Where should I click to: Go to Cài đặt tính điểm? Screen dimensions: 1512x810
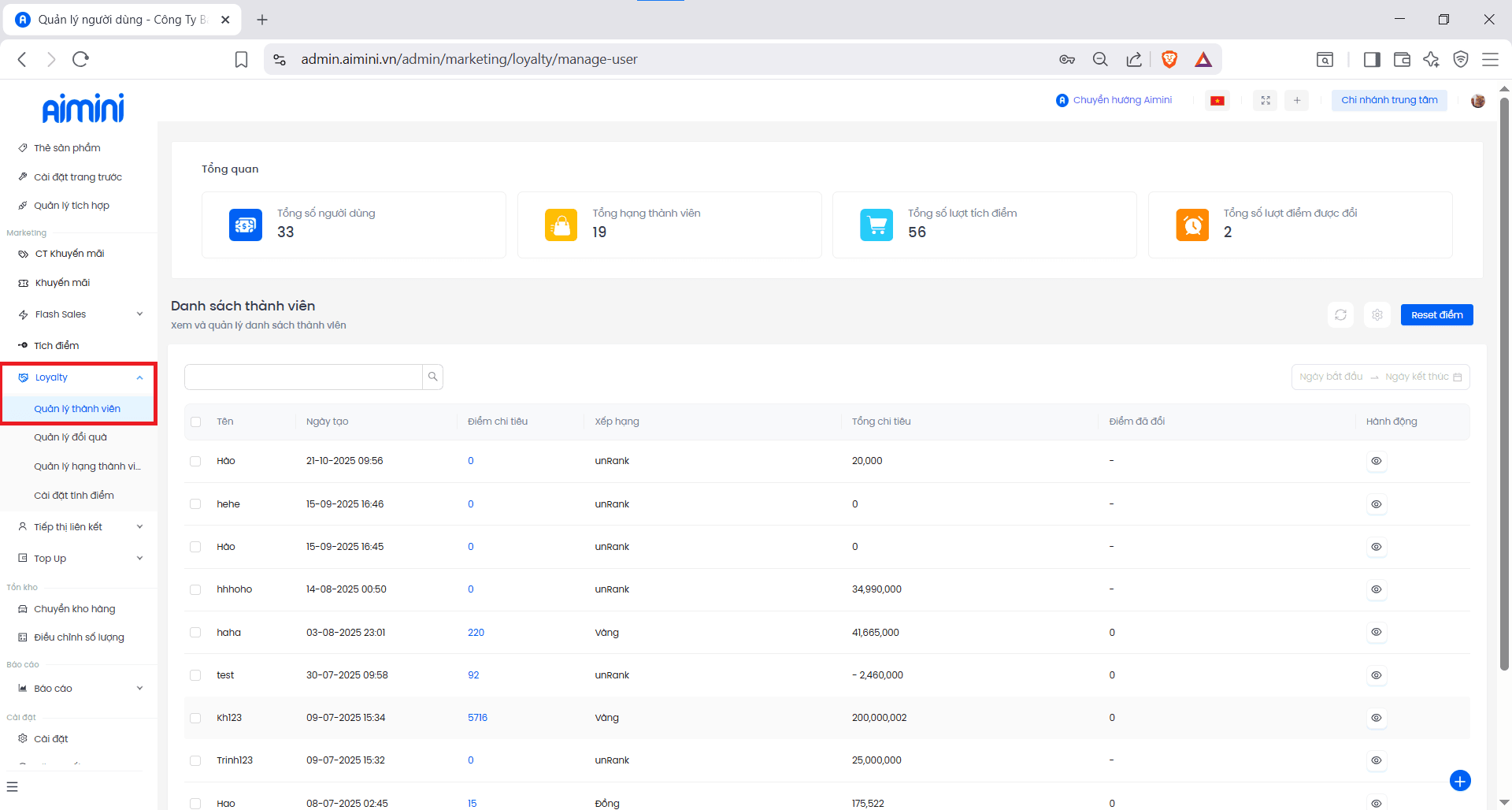point(73,496)
